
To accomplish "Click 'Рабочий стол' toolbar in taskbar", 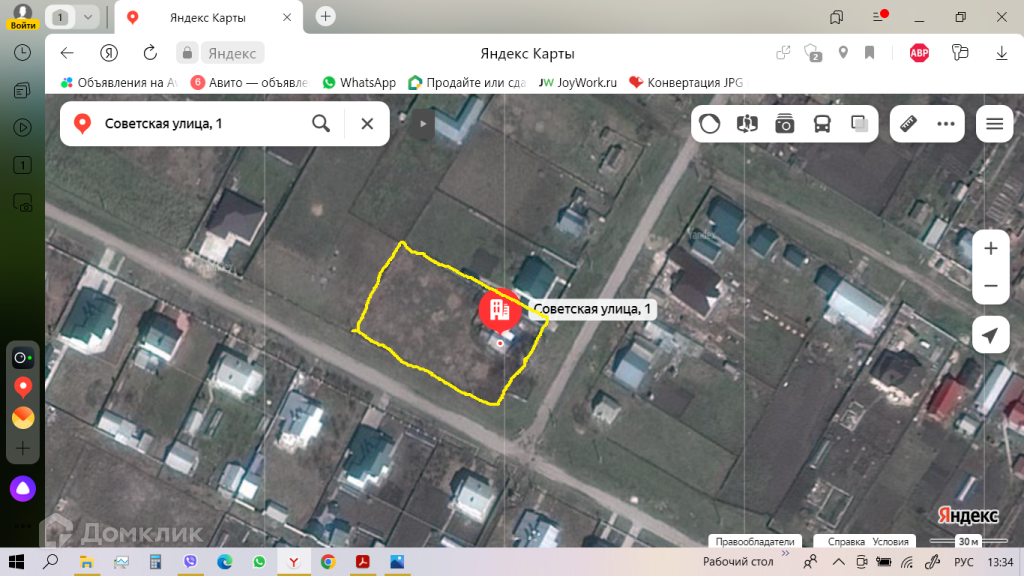I will pyautogui.click(x=738, y=562).
